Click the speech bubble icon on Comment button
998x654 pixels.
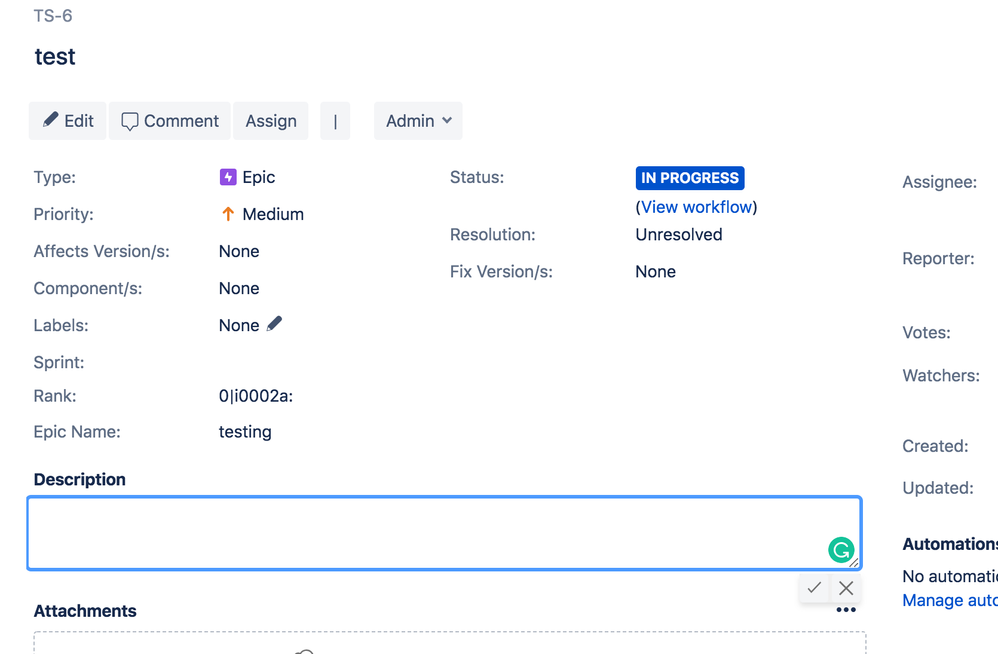pos(131,120)
